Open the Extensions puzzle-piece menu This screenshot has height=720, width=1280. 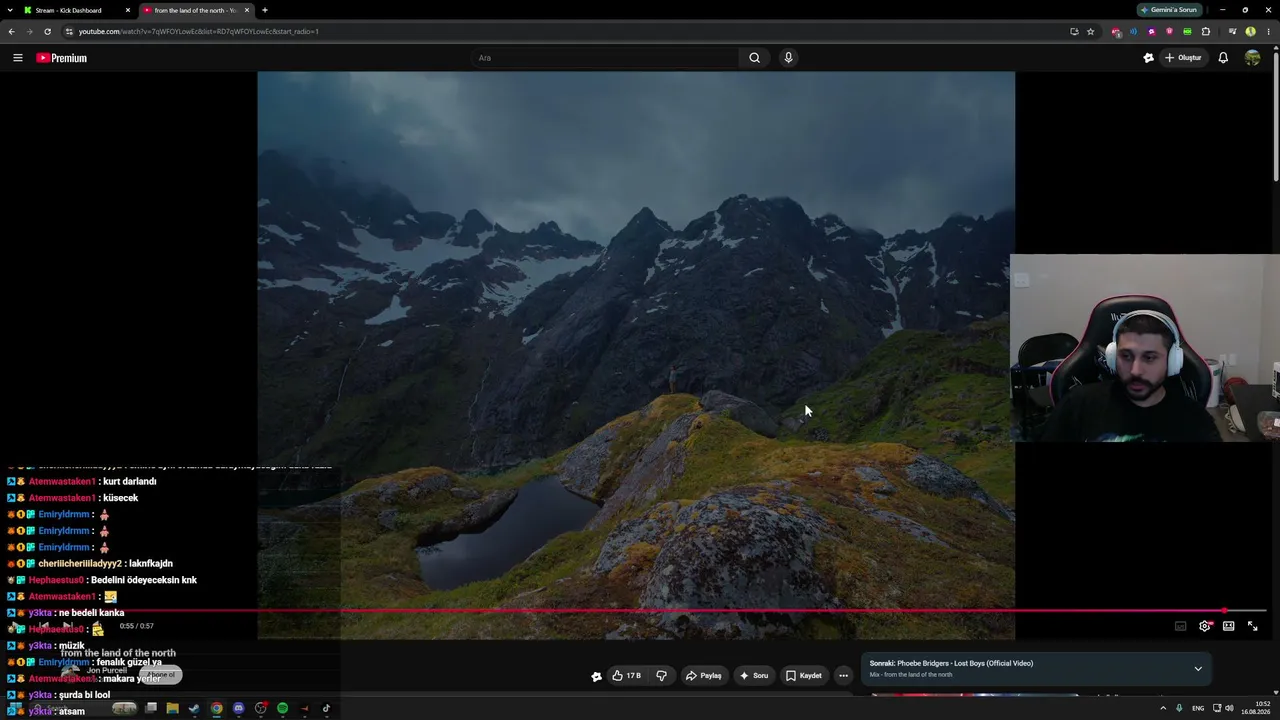(1206, 31)
